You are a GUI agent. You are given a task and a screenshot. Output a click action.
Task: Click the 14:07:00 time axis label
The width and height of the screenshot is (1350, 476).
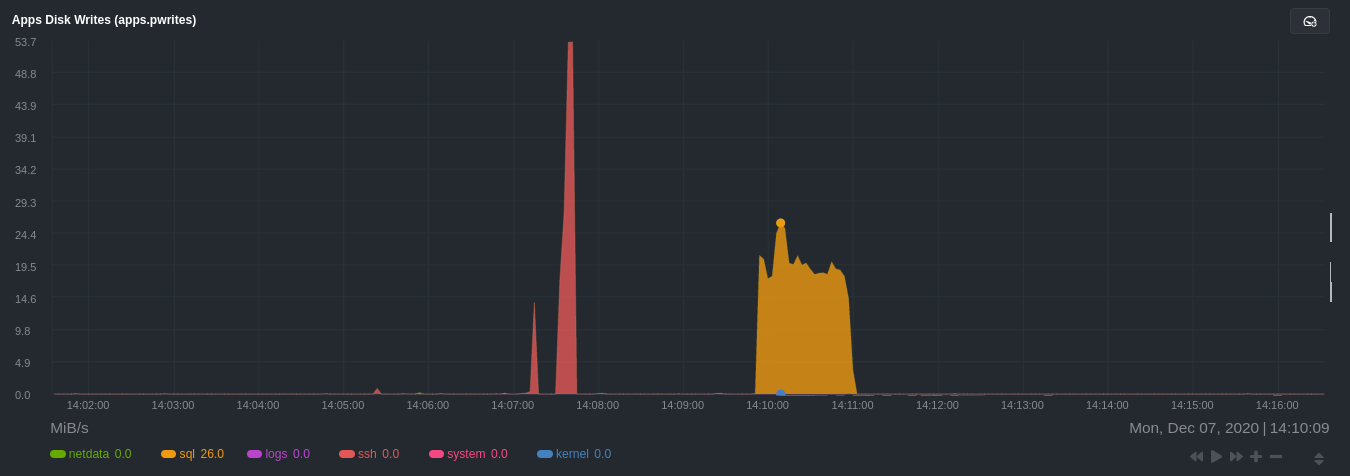512,405
